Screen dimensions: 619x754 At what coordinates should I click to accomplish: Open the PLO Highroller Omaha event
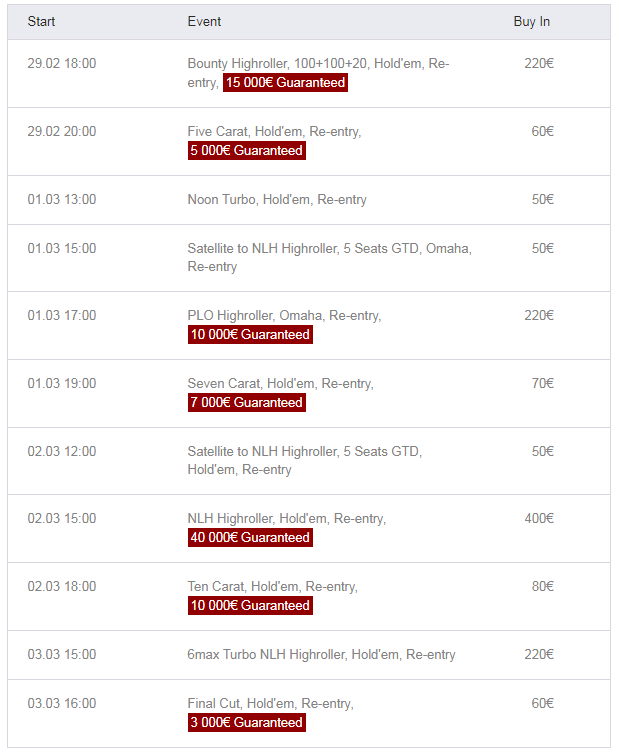tap(284, 316)
